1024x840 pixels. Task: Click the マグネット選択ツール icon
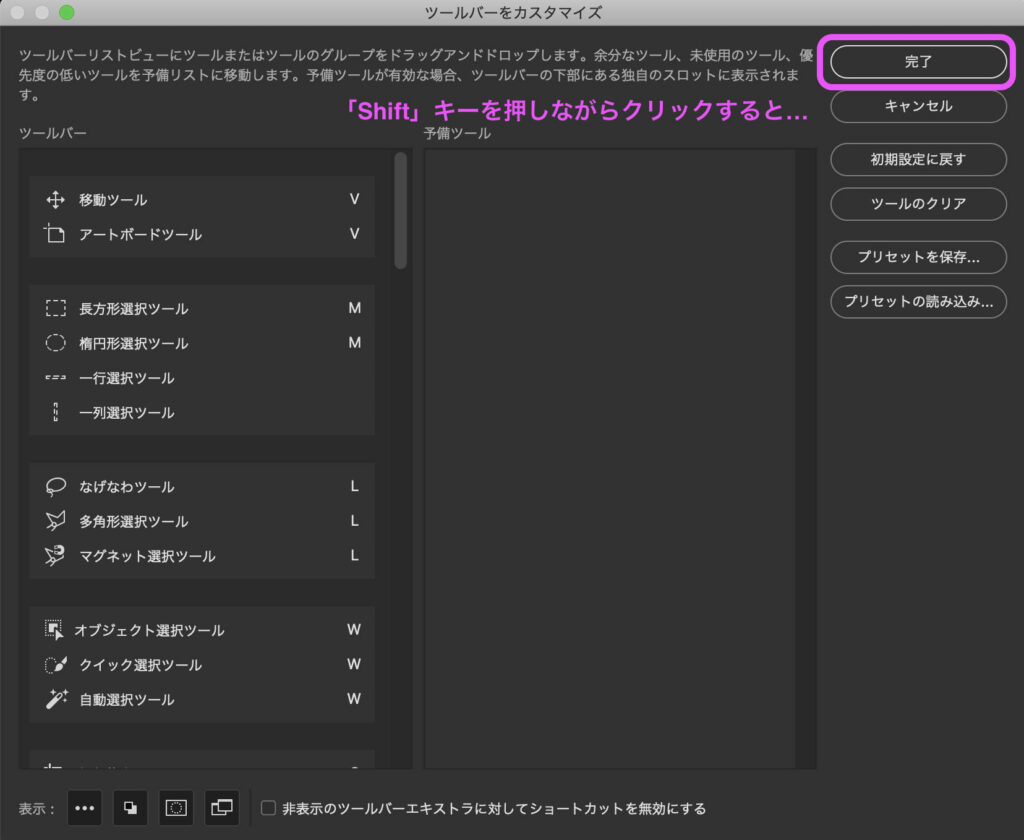point(55,556)
